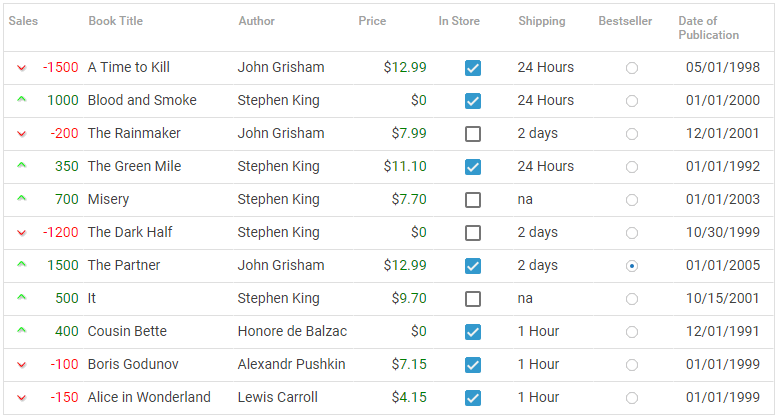Select Bestseller radio for Cousin Bette

[x=632, y=332]
